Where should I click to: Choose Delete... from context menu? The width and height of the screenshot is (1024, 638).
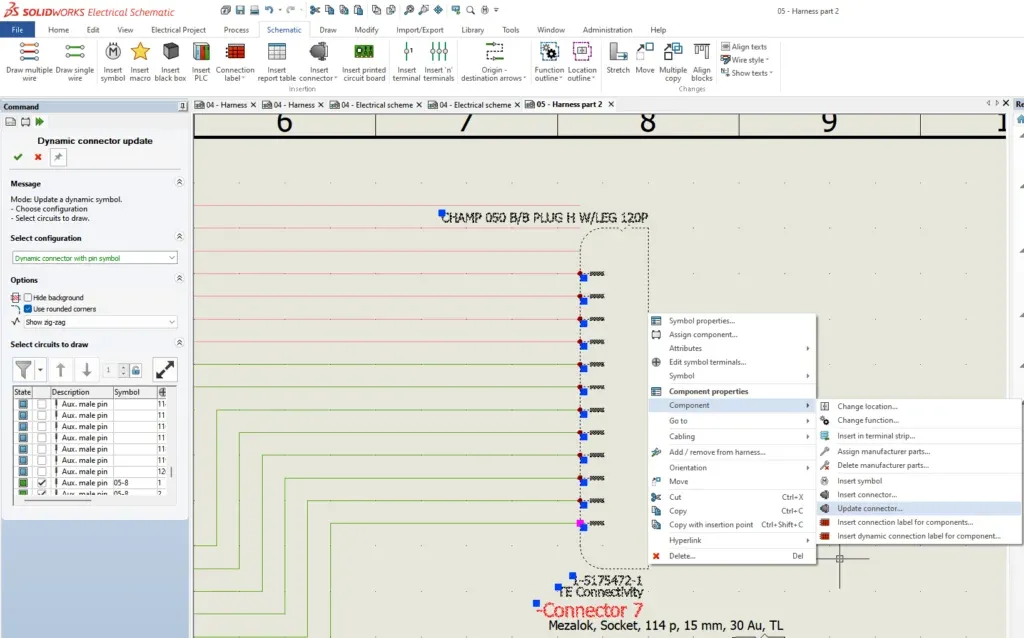tap(732, 556)
